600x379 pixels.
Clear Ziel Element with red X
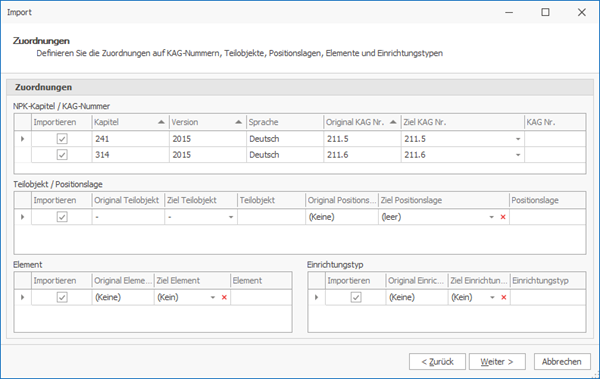coord(224,297)
